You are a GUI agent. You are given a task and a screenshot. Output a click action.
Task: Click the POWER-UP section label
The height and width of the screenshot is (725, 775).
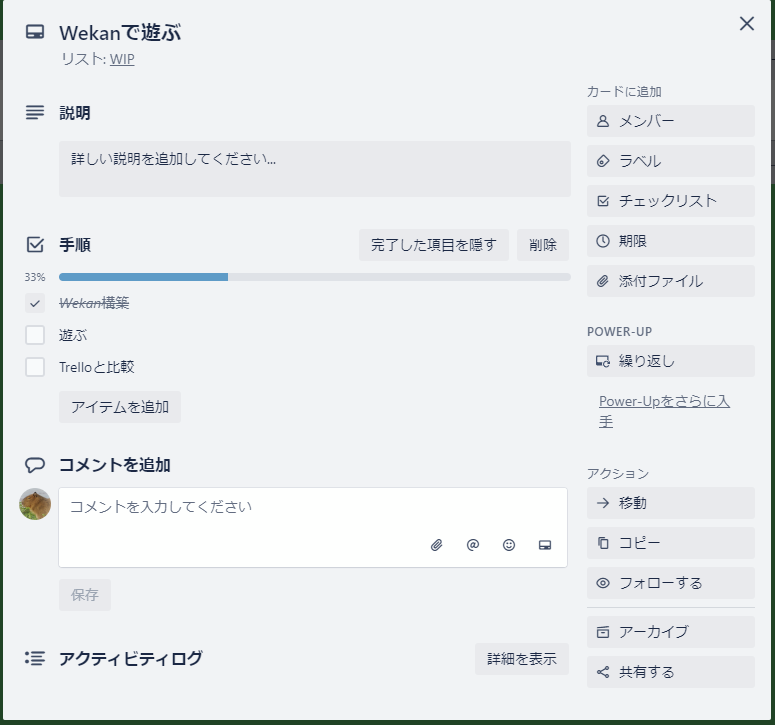point(619,332)
